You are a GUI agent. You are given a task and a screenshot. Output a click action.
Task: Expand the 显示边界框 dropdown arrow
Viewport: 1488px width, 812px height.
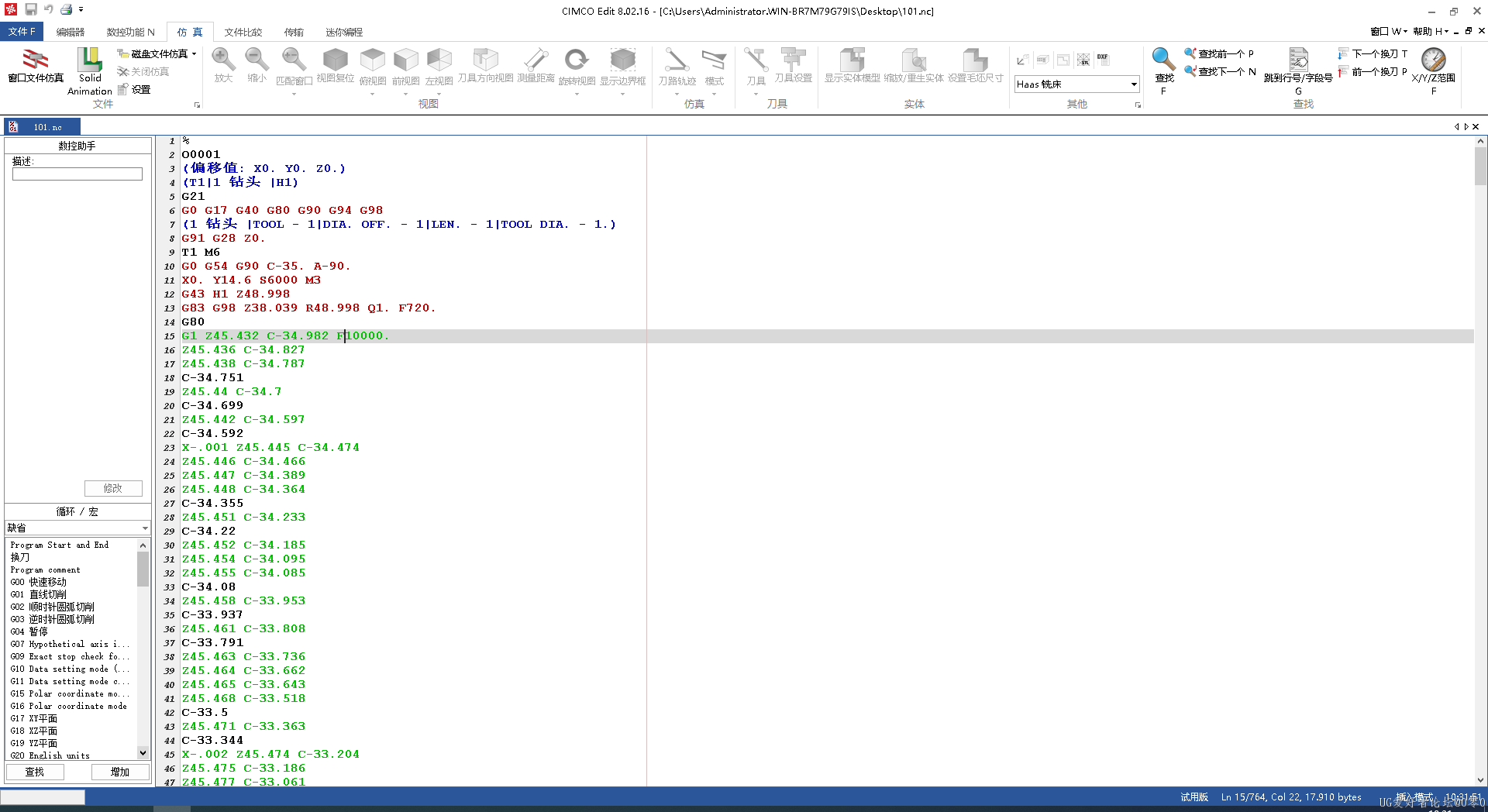pos(622,94)
